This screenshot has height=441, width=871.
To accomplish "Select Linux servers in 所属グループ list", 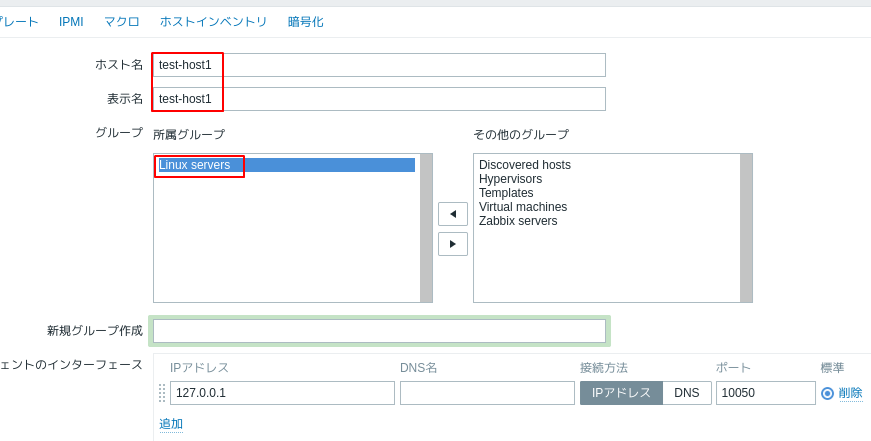I will (x=195, y=165).
